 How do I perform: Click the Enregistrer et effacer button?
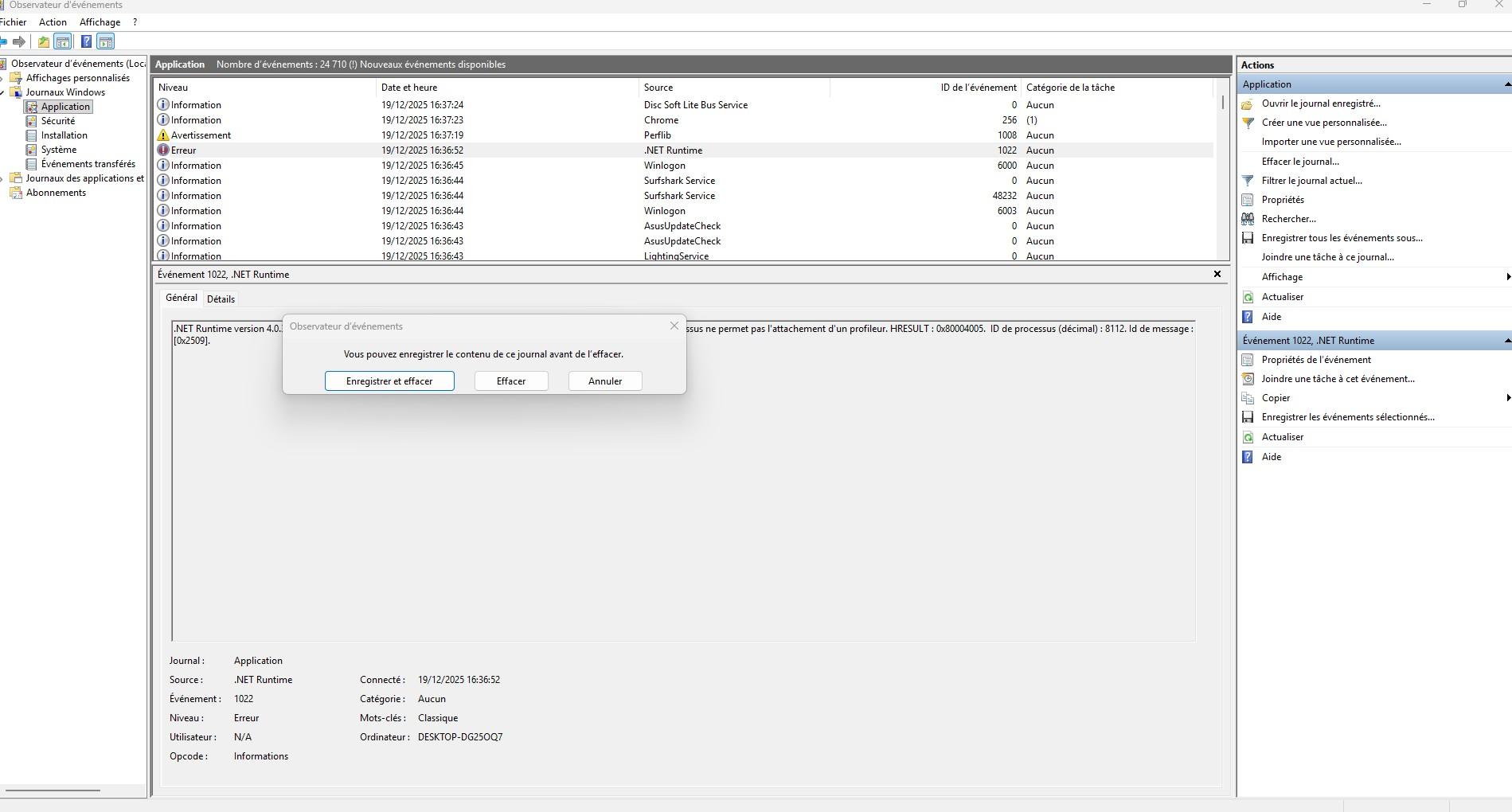point(389,381)
